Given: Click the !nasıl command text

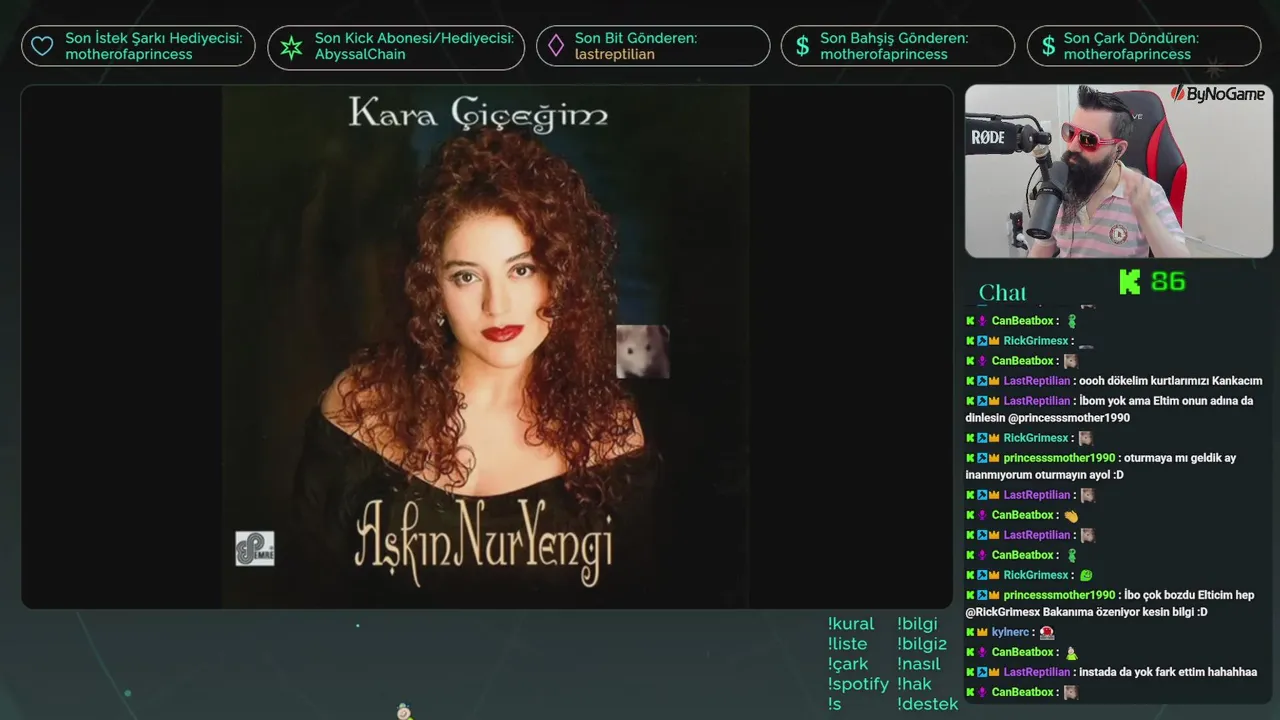Looking at the screenshot, I should [x=920, y=664].
